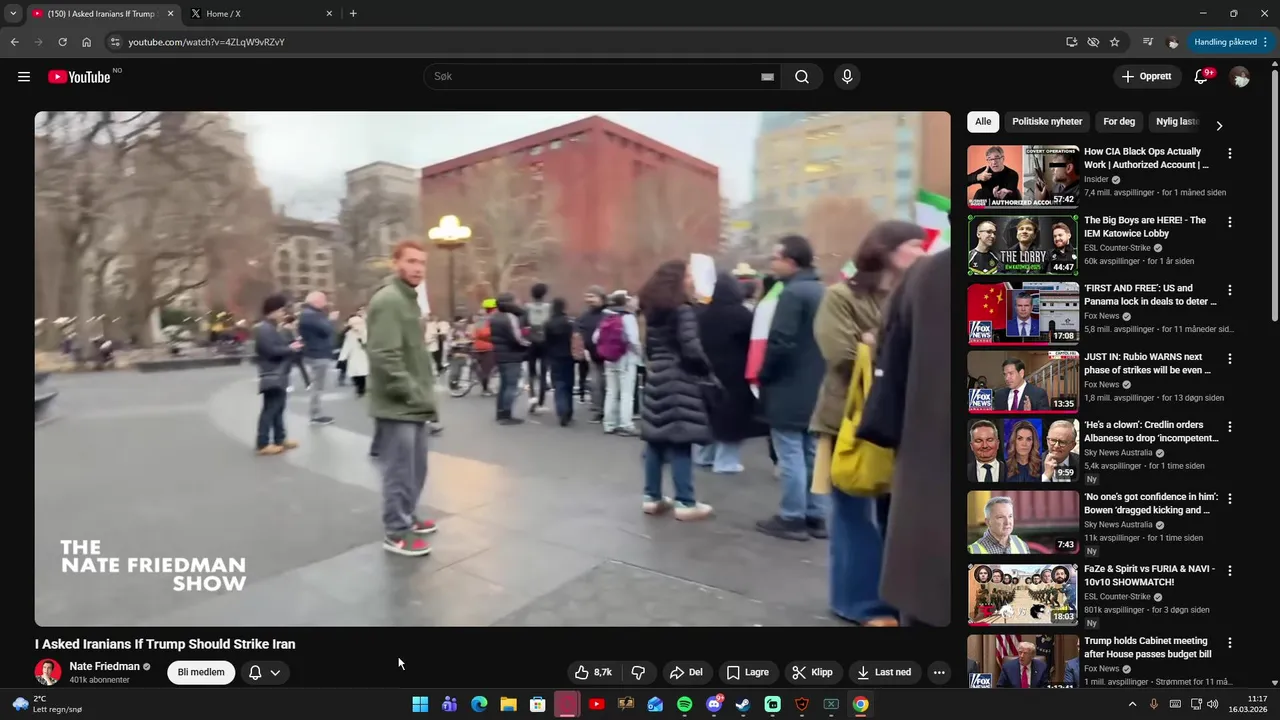
Task: Click the main video player
Action: 492,368
